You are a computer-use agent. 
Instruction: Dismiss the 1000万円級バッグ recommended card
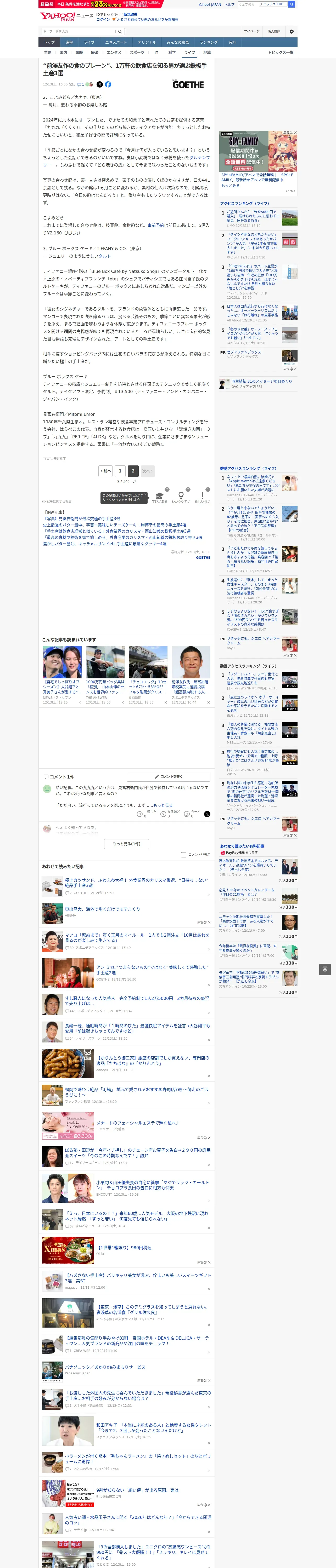[122, 702]
